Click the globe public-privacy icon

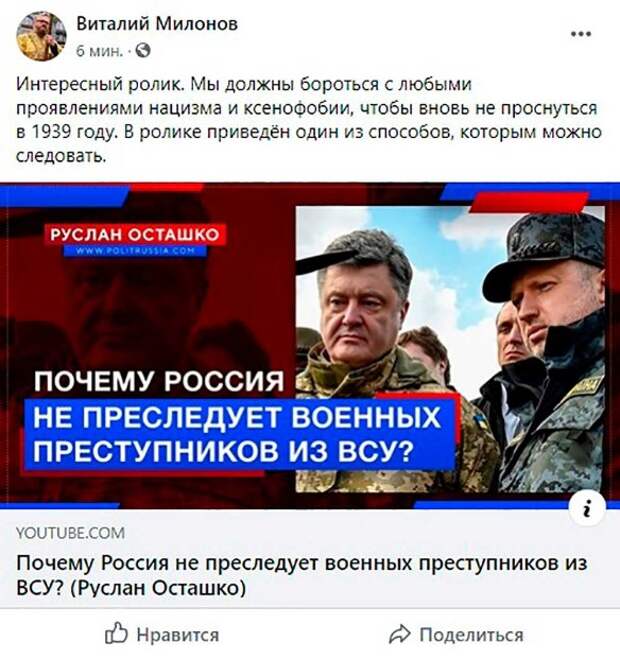pos(143,51)
